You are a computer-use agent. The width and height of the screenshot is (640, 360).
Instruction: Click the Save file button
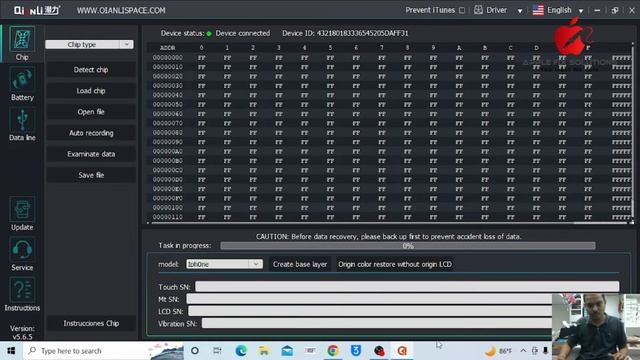[91, 175]
